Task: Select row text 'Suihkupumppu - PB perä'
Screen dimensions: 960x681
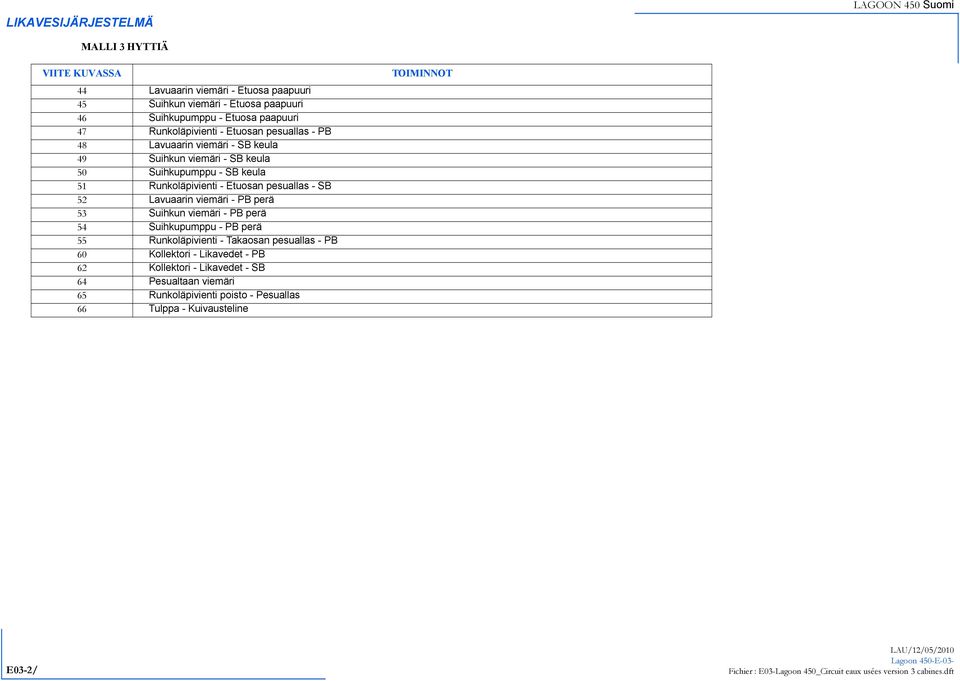Action: tap(205, 227)
